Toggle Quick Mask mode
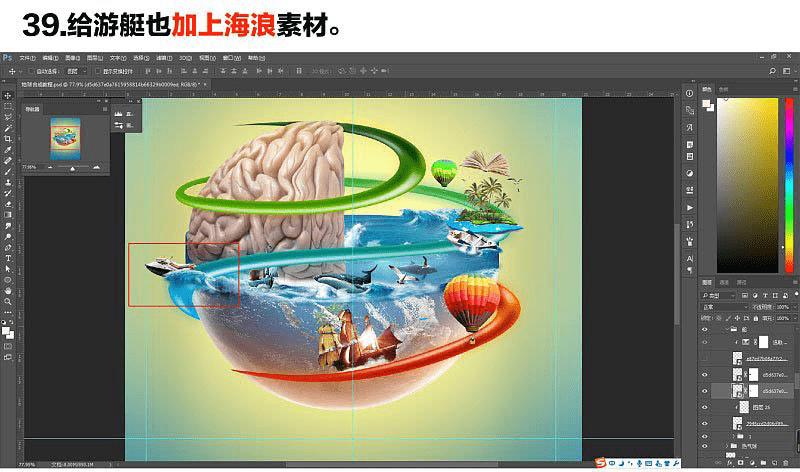Viewport: 800px width, 472px height. (8, 346)
